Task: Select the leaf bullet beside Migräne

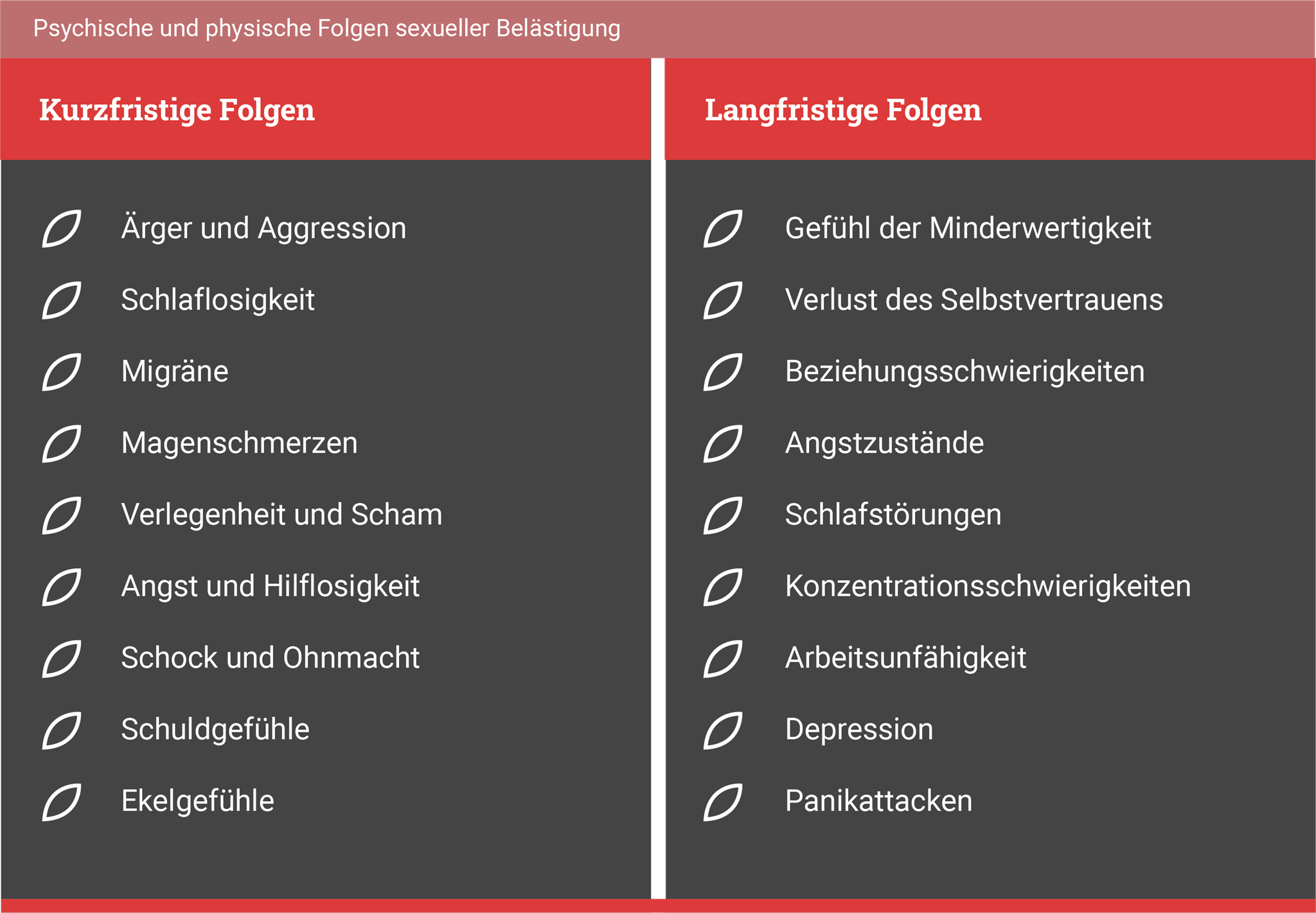Action: click(x=62, y=372)
